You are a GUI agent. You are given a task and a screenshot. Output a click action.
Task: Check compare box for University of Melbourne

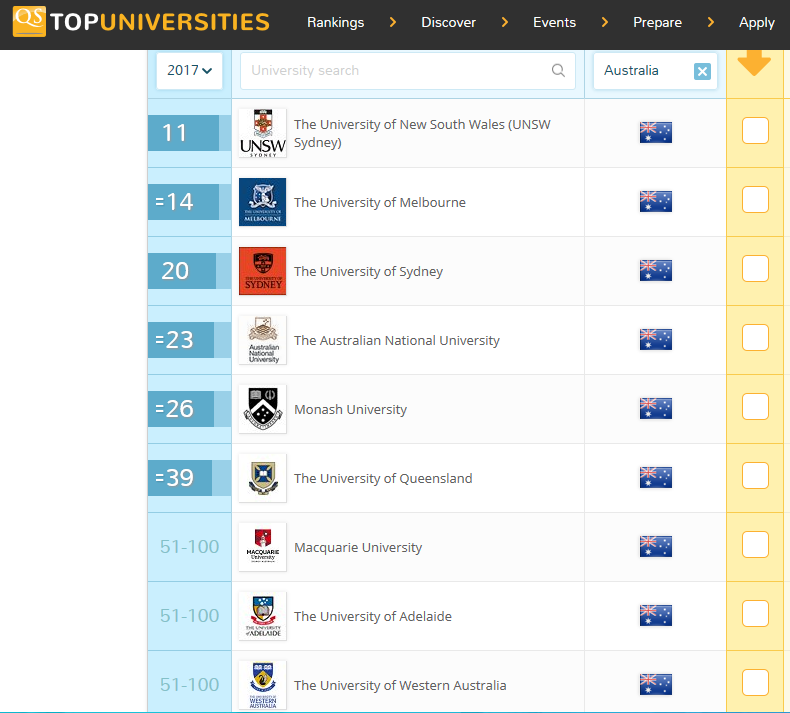pyautogui.click(x=755, y=200)
